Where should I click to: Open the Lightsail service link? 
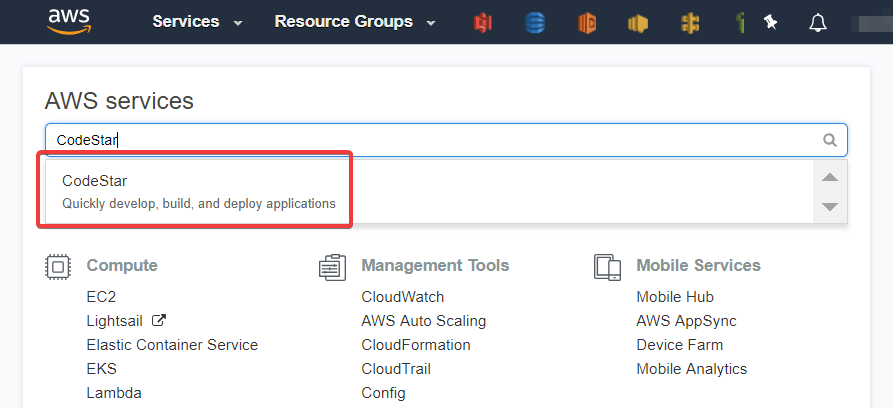pyautogui.click(x=114, y=321)
